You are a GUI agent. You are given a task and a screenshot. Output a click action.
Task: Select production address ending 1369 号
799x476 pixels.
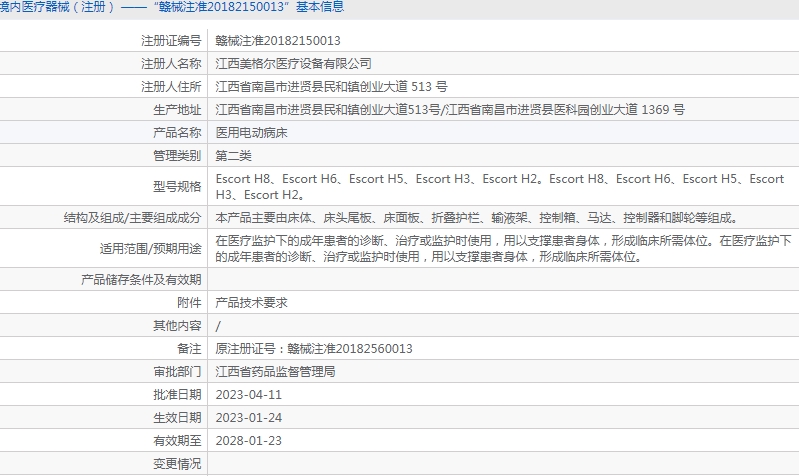450,110
